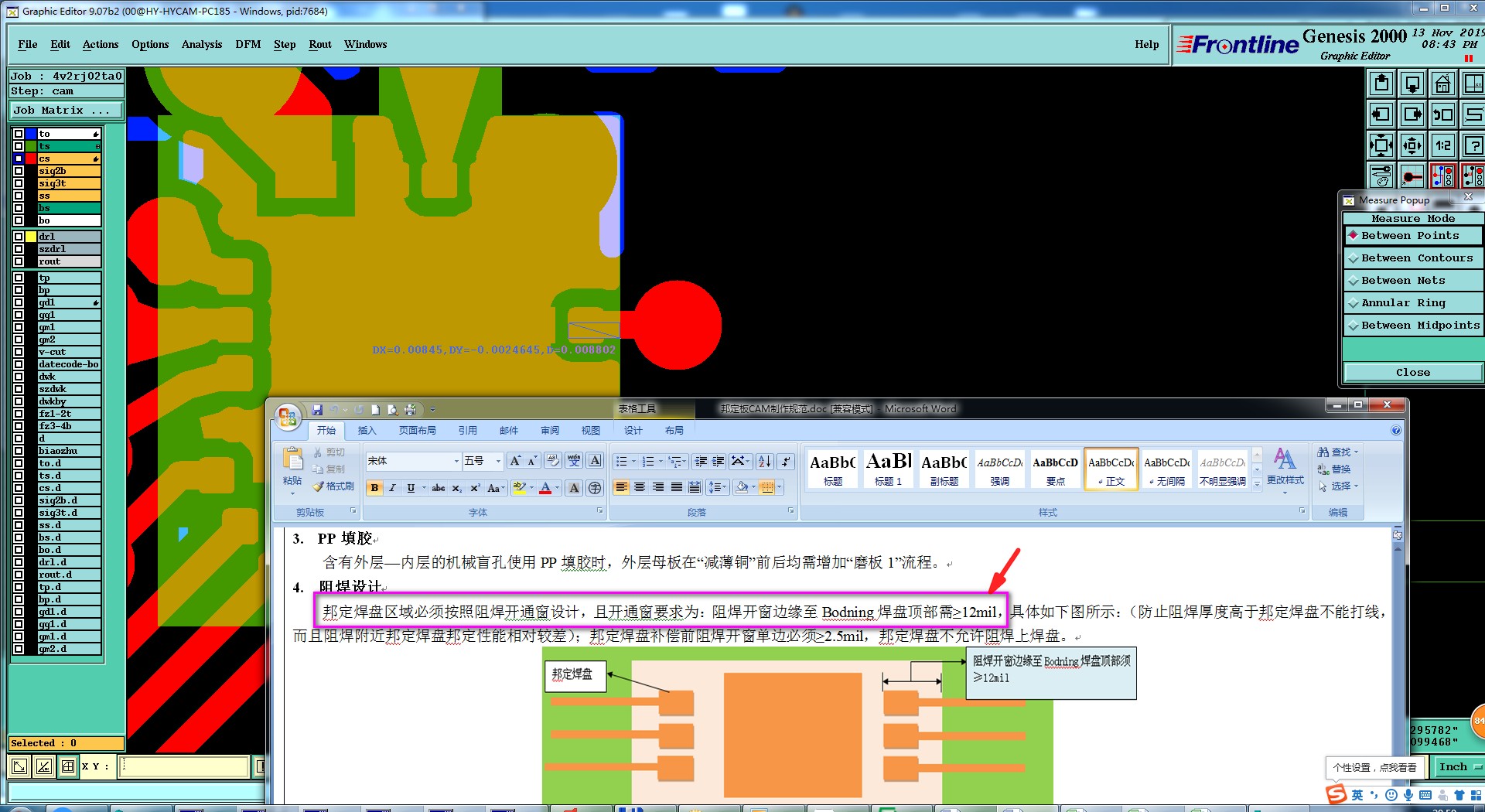Open the Find (查找) dropdown arrow
This screenshot has height=812, width=1485.
1356,452
